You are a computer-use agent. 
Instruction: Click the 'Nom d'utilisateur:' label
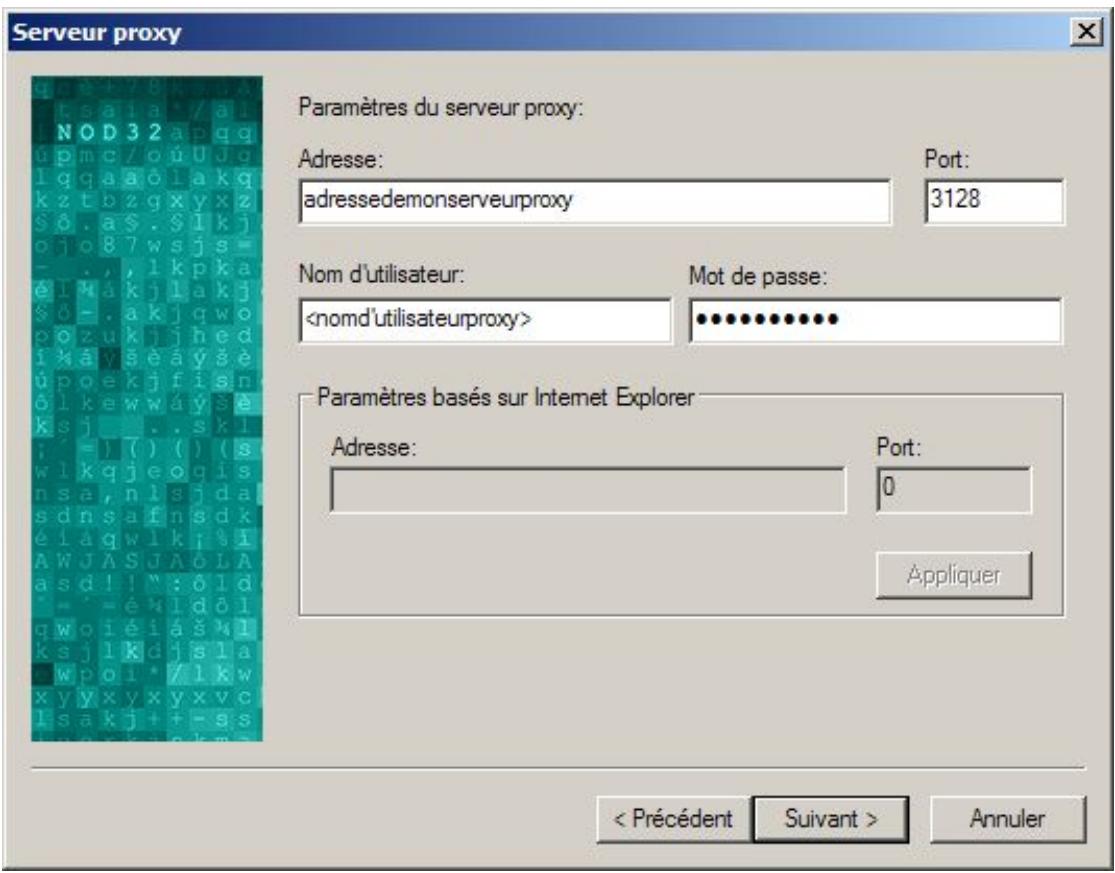381,274
